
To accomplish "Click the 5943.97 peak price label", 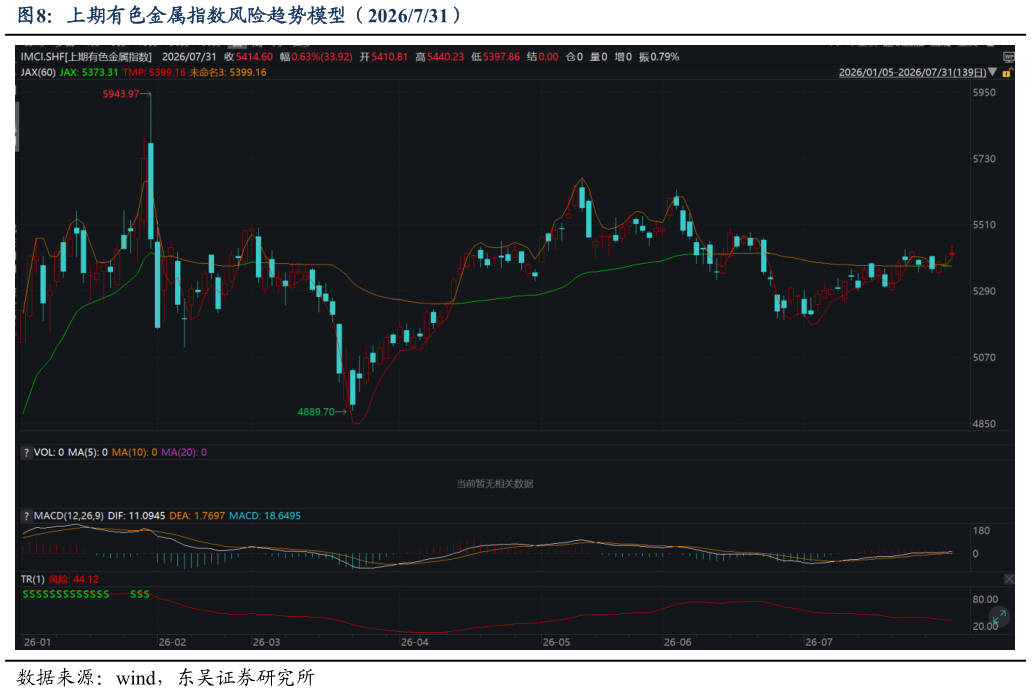I will click(120, 94).
